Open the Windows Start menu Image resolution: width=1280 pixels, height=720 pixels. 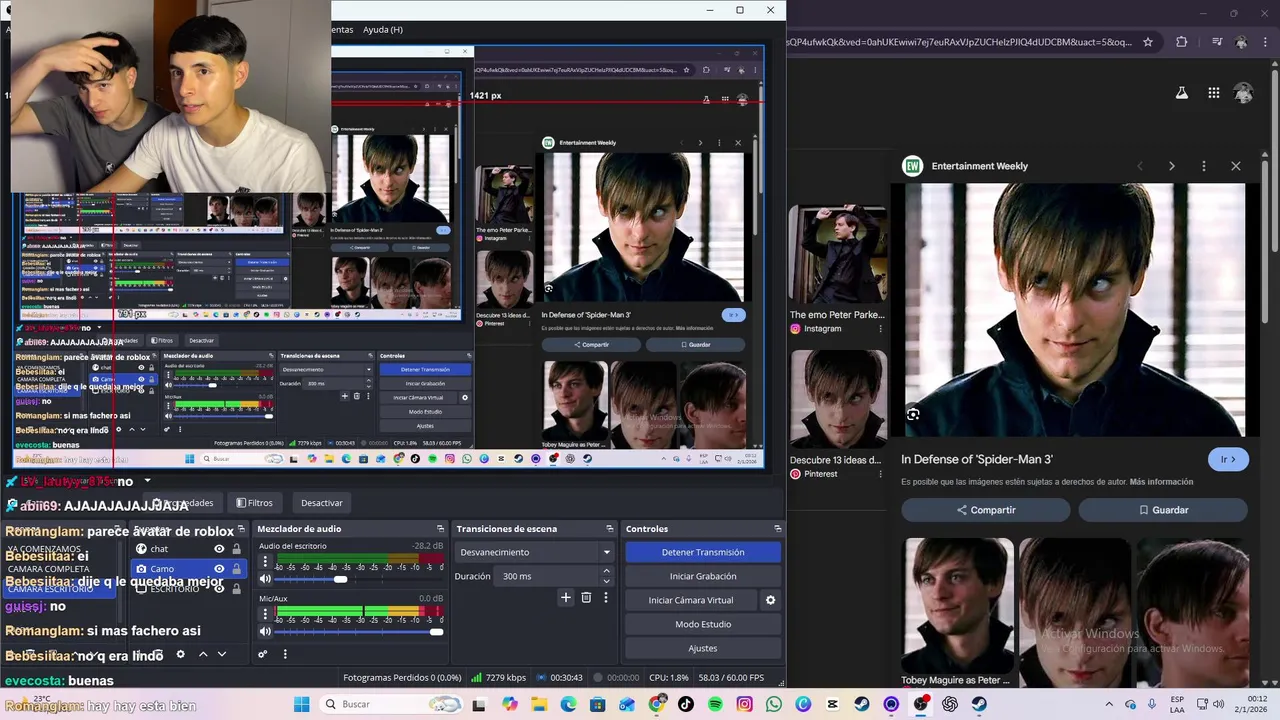(x=301, y=704)
